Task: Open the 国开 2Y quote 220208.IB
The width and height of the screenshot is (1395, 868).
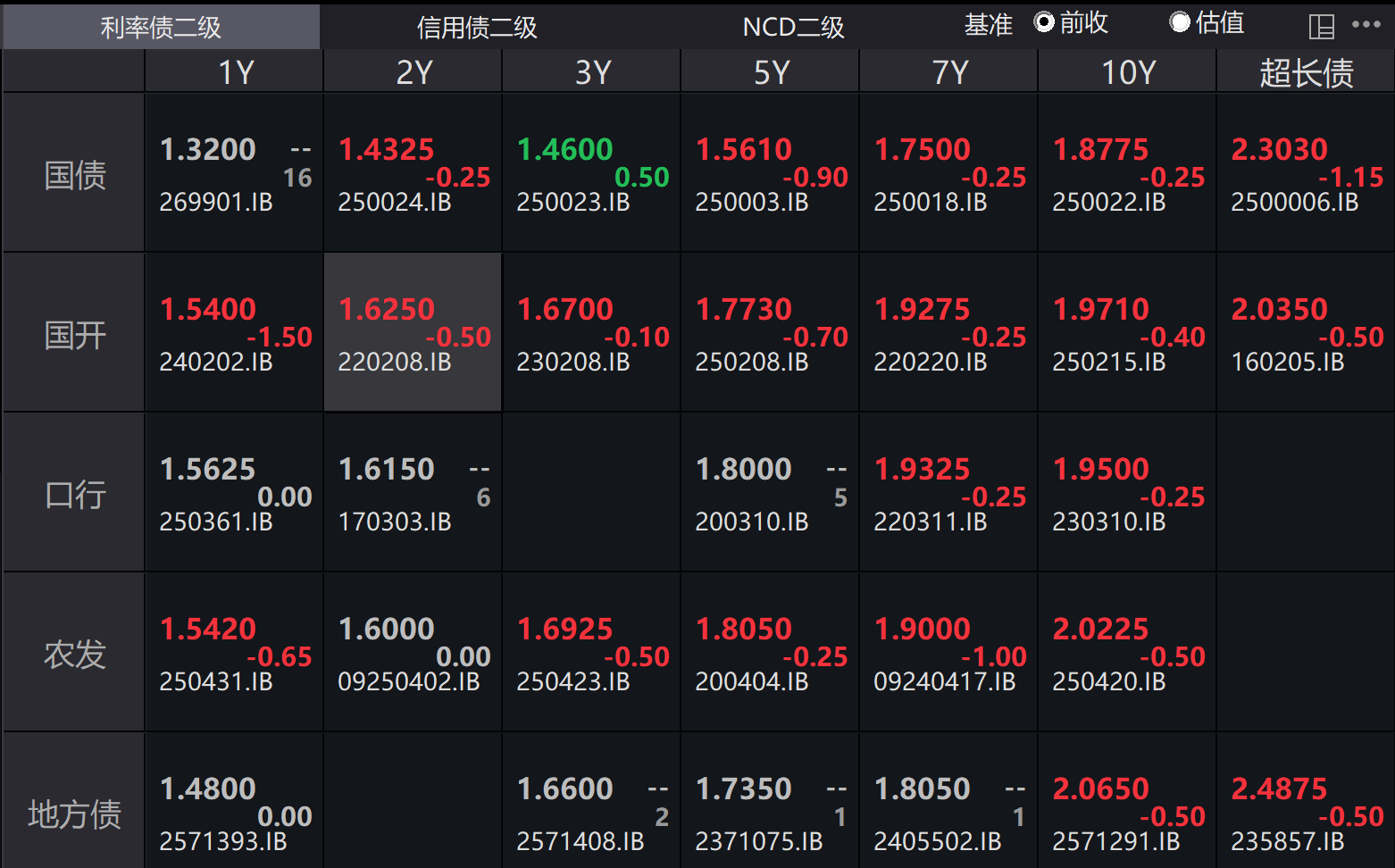Action: click(x=395, y=362)
